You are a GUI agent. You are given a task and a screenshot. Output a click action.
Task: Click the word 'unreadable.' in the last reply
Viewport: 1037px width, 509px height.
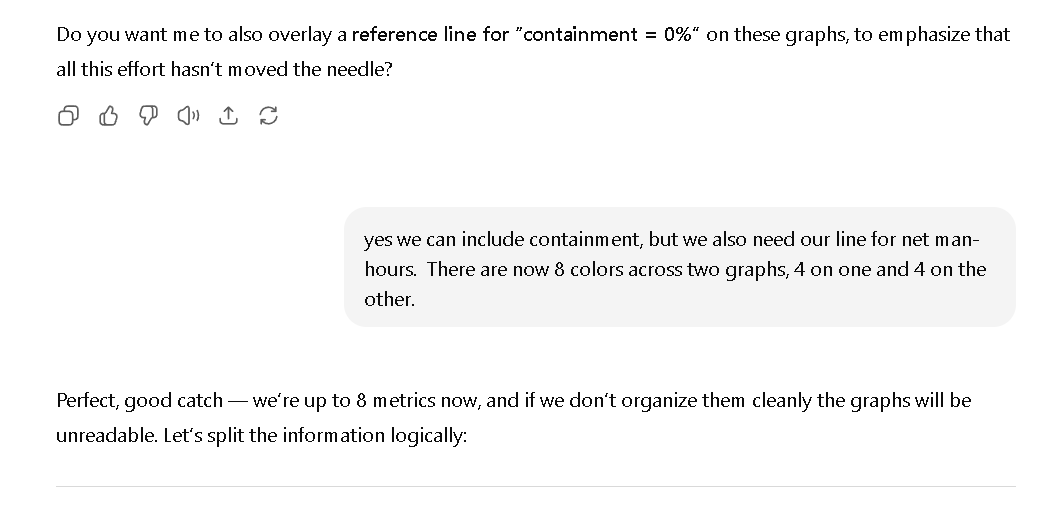click(x=107, y=436)
